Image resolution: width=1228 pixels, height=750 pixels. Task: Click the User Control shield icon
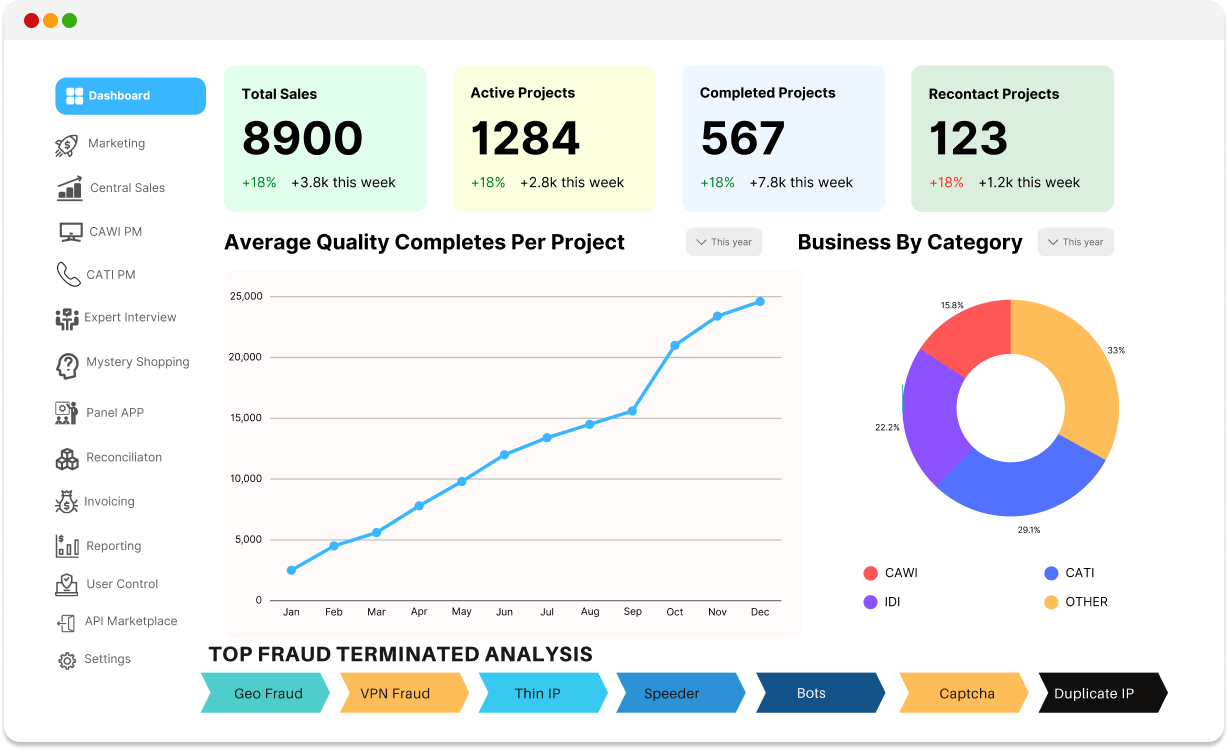coord(67,585)
